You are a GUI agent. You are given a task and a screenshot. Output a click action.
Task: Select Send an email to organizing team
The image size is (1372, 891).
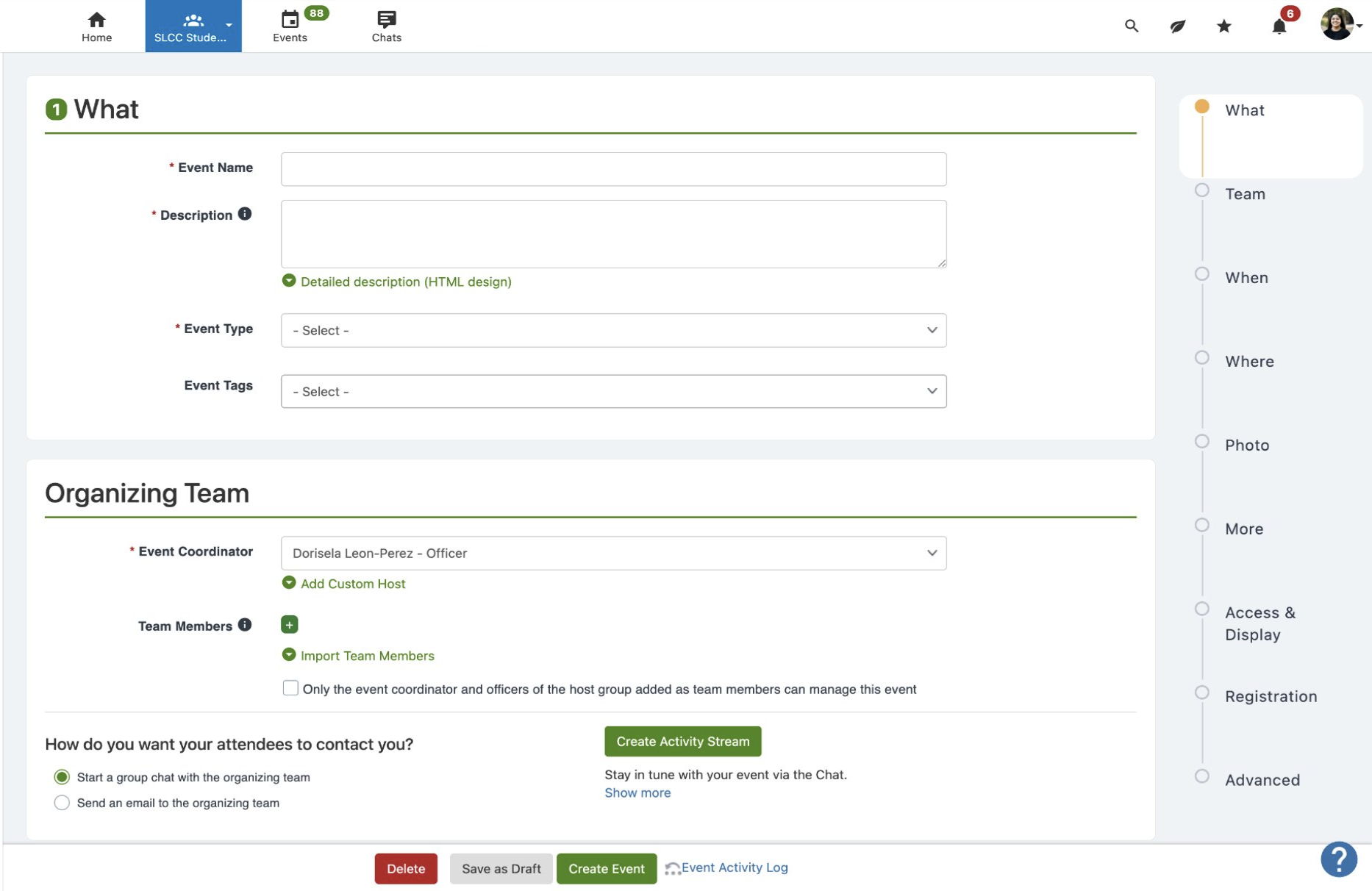click(62, 803)
